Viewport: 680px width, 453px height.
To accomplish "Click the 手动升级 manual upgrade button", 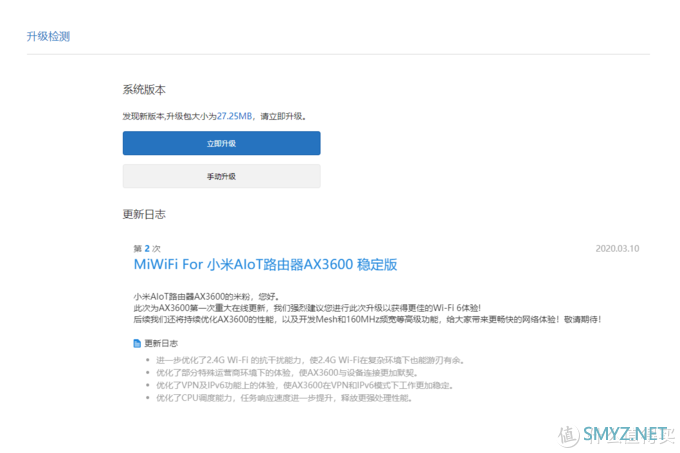I will [221, 176].
